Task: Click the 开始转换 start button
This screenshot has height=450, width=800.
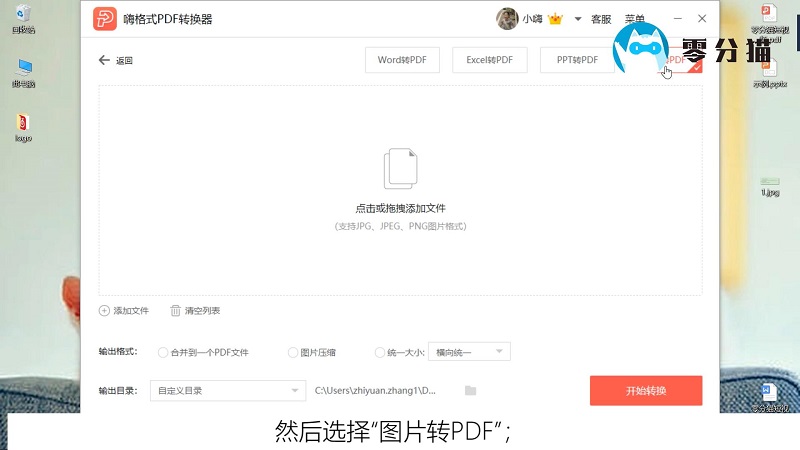Action: click(x=646, y=391)
